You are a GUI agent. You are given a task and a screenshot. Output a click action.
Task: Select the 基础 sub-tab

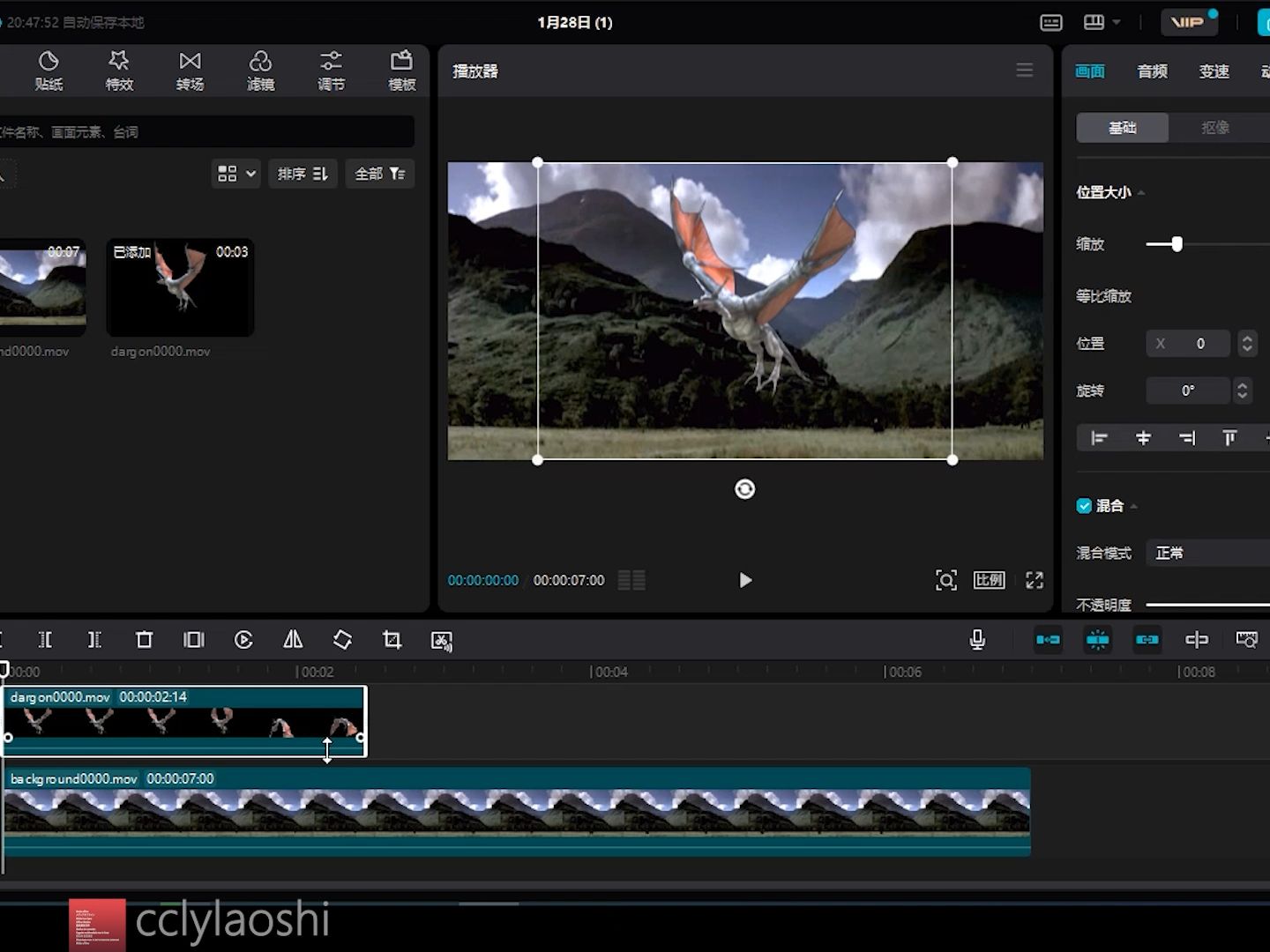(x=1122, y=128)
